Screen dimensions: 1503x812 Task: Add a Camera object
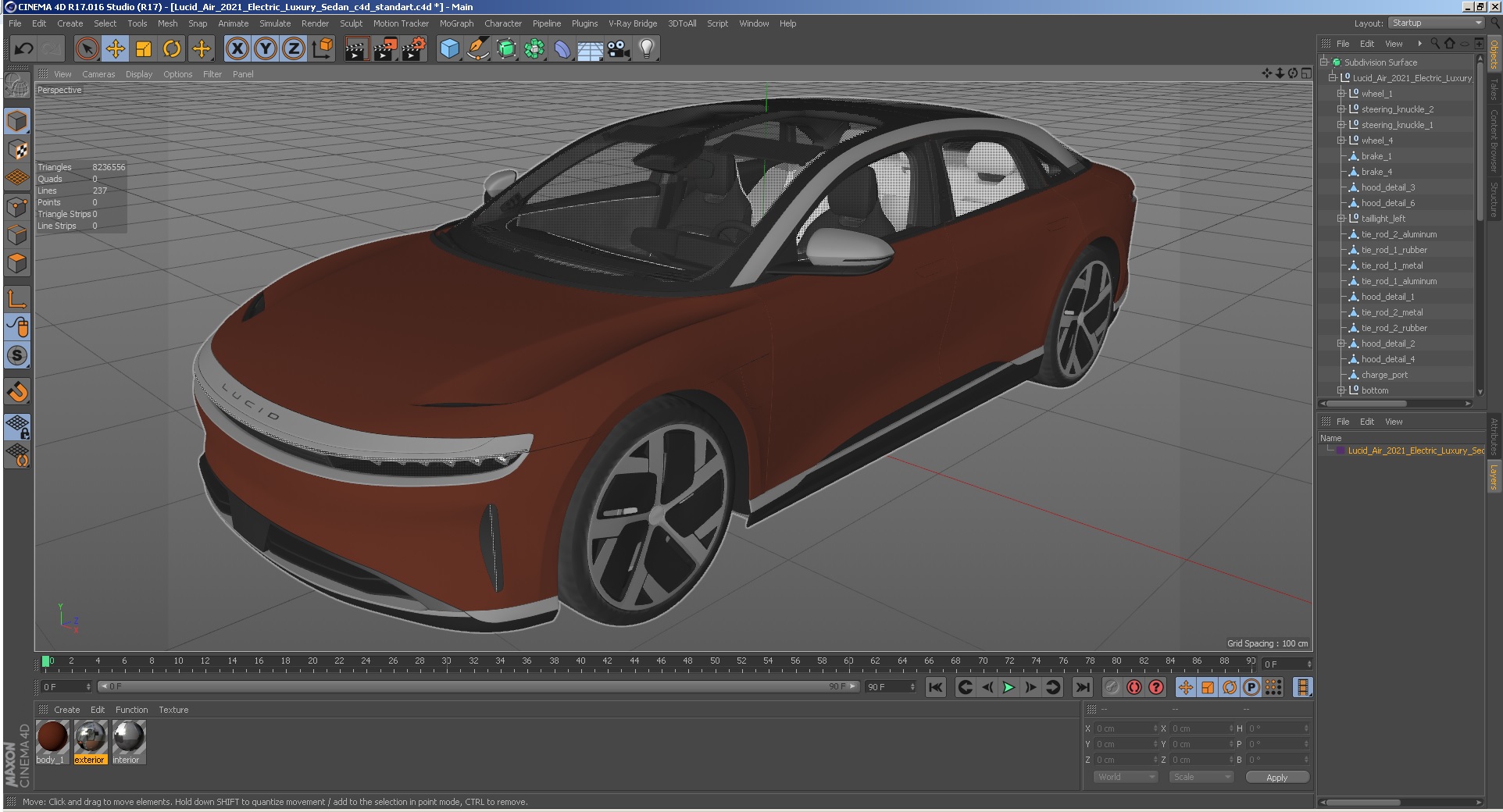(x=619, y=49)
